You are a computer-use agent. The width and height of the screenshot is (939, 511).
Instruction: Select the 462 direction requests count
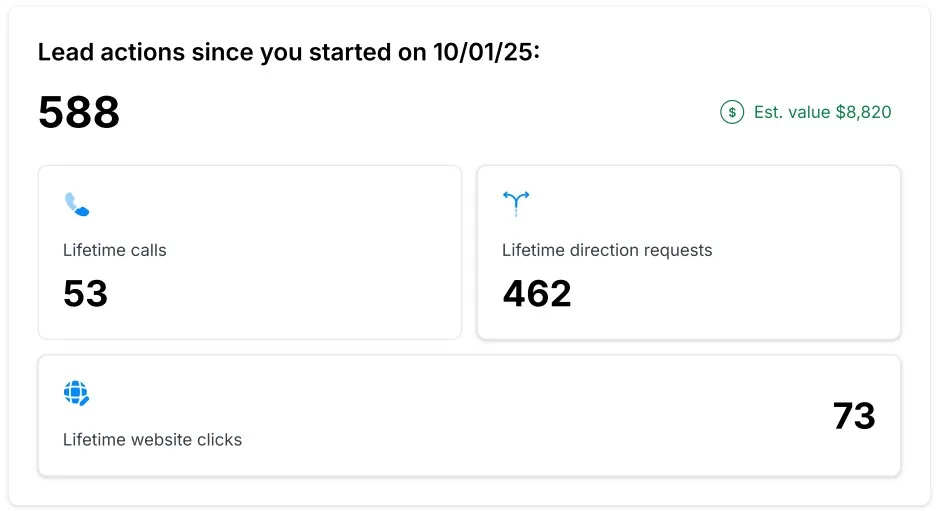tap(537, 293)
